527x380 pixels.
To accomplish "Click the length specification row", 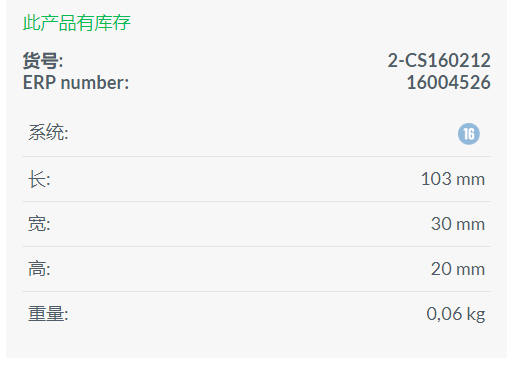I will (x=256, y=179).
